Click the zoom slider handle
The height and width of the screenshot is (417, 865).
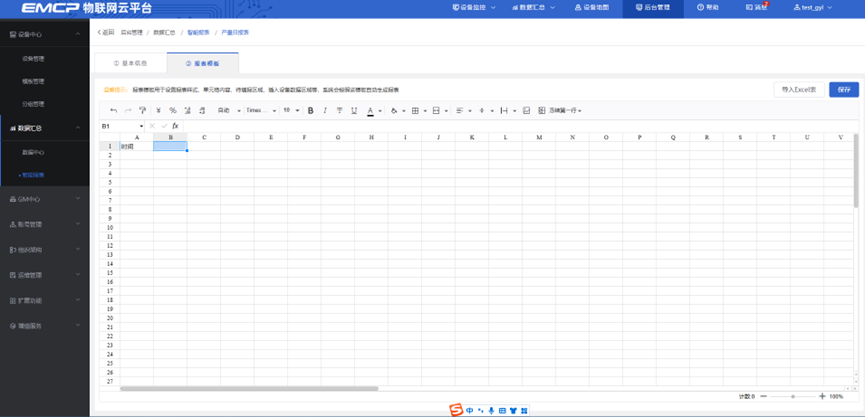click(793, 396)
